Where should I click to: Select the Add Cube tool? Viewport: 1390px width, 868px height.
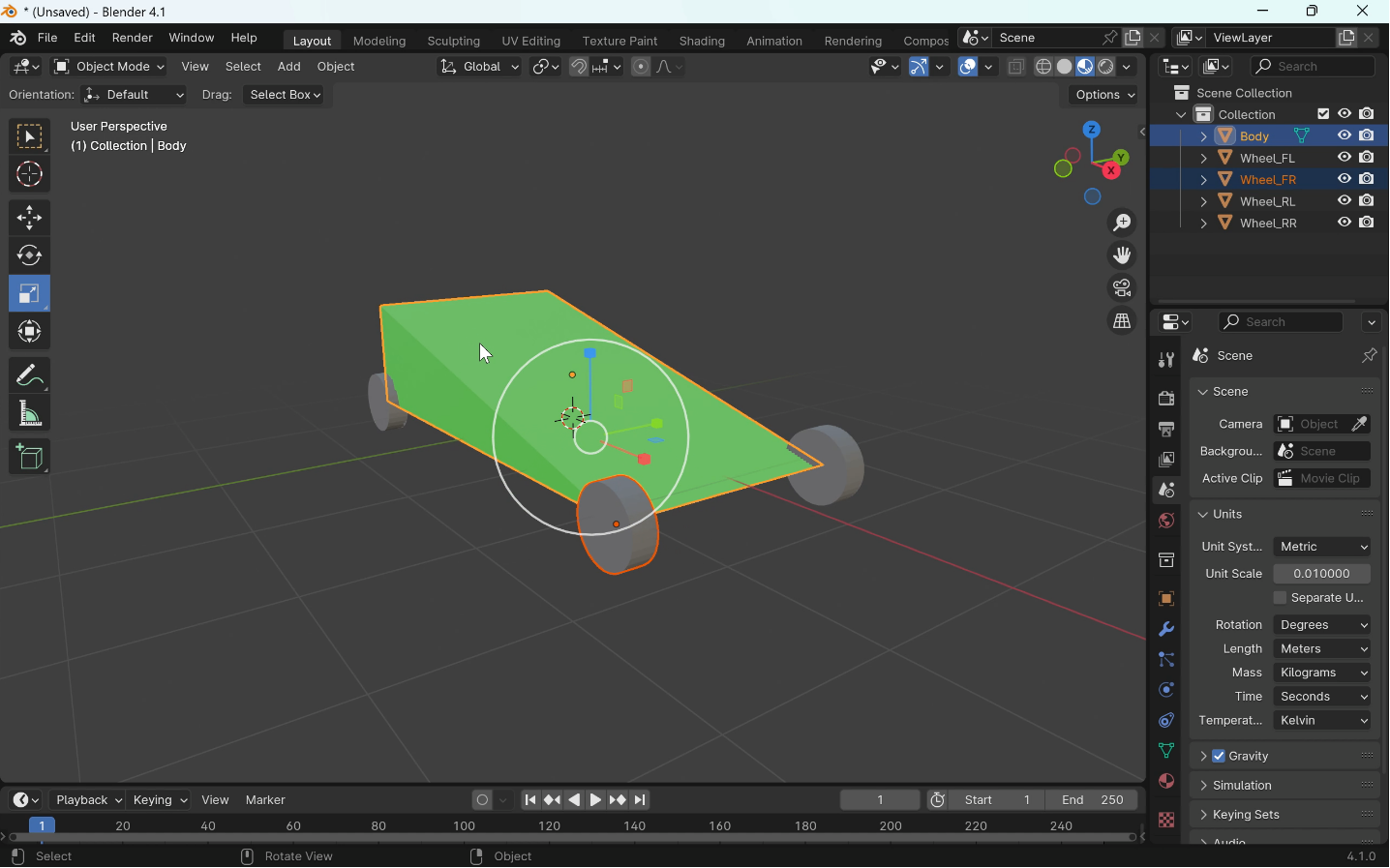30,458
